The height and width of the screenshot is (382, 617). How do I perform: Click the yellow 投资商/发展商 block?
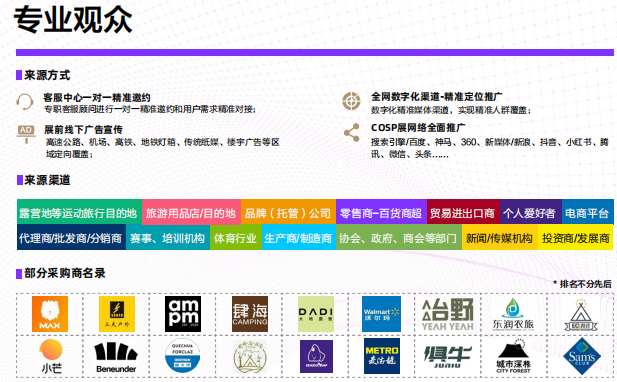click(576, 238)
